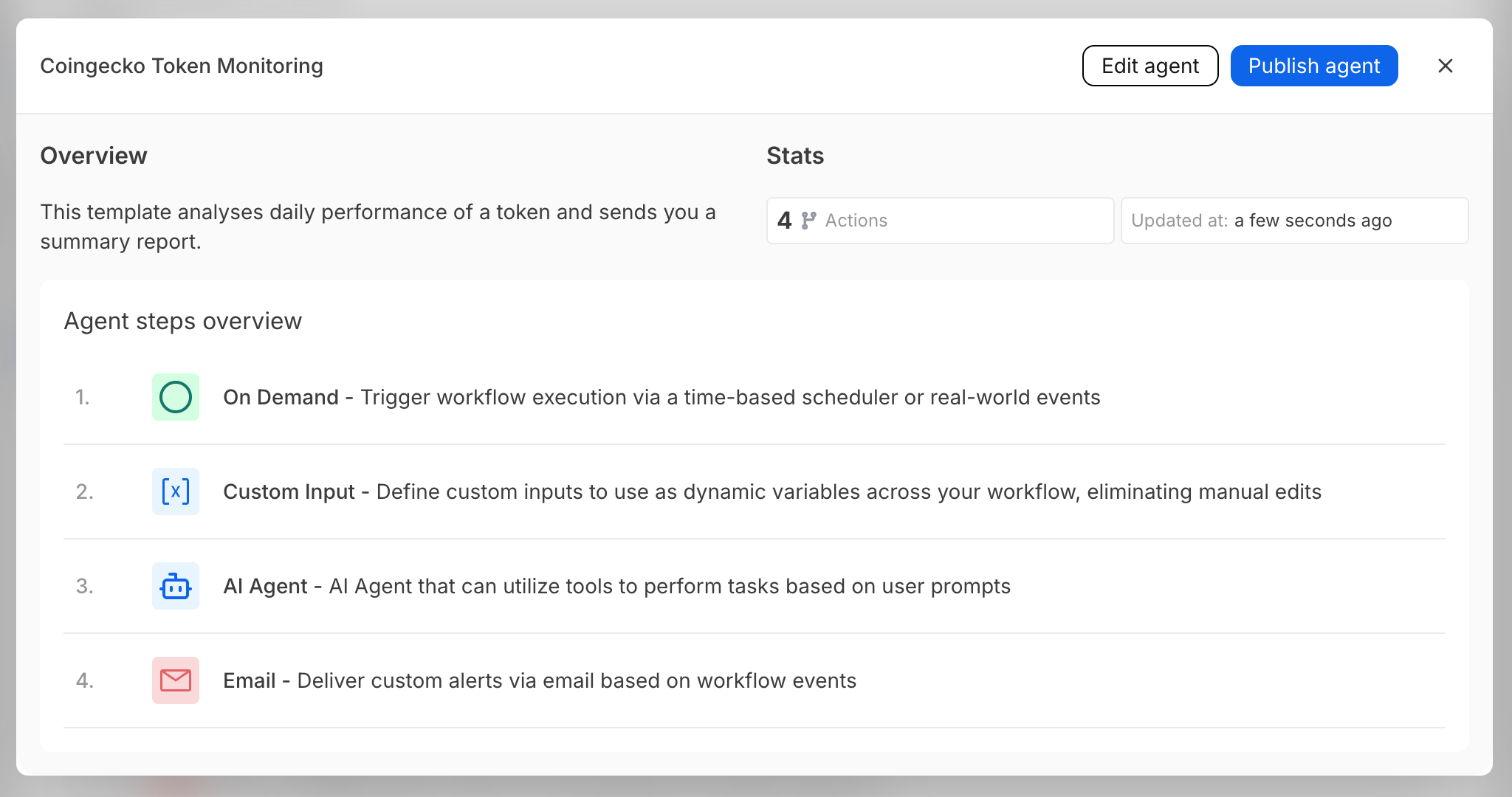
Task: Click the Stats heading
Action: pyautogui.click(x=795, y=156)
